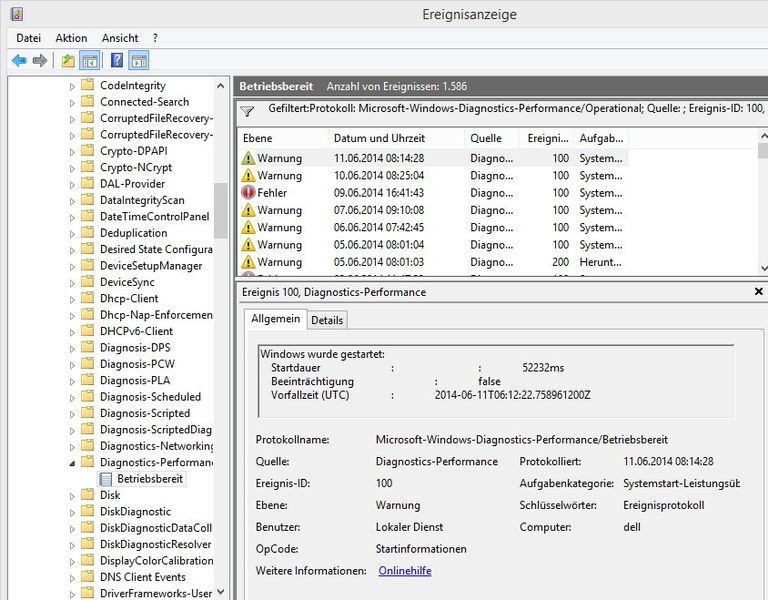This screenshot has width=768, height=600.
Task: Select the DriverFrameworks-User tree item
Action: point(156,593)
